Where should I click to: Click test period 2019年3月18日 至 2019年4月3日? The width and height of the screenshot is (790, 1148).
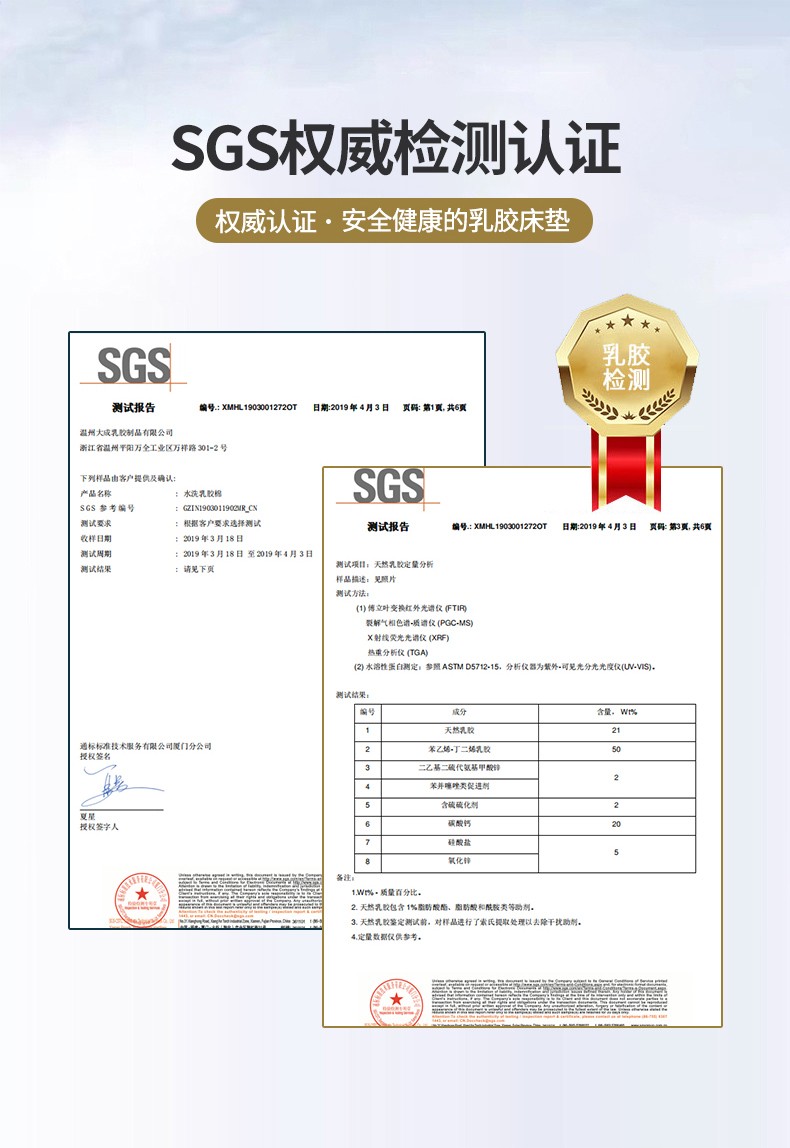tap(248, 554)
